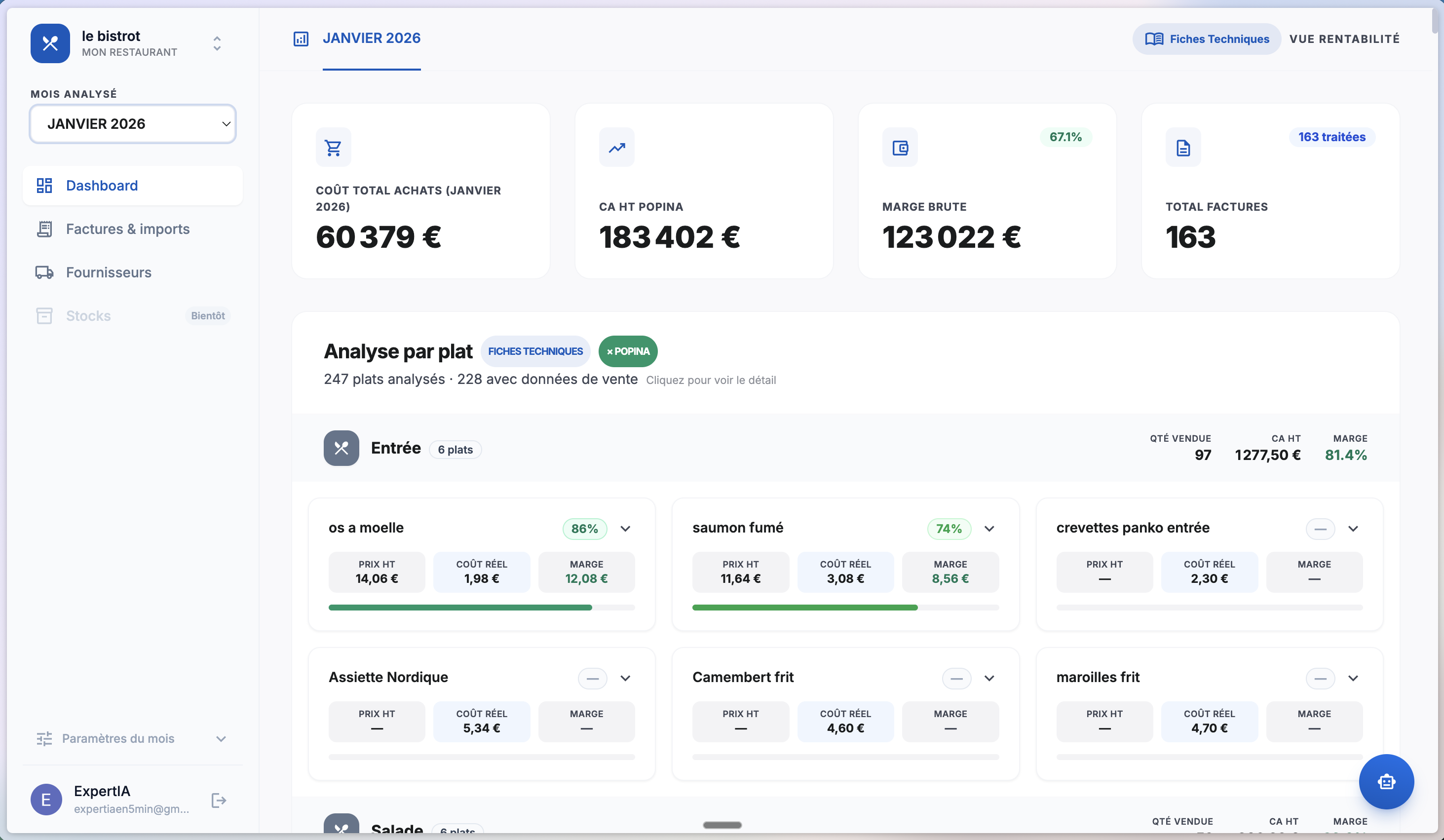The width and height of the screenshot is (1444, 840).
Task: Open the JANVIER 2026 month dropdown
Action: (132, 124)
